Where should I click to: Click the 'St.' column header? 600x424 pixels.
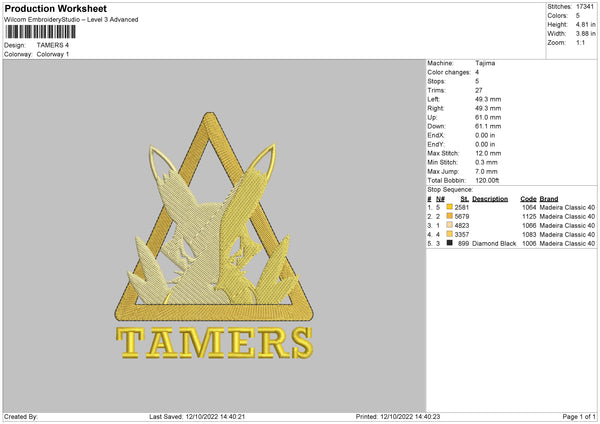tap(465, 199)
